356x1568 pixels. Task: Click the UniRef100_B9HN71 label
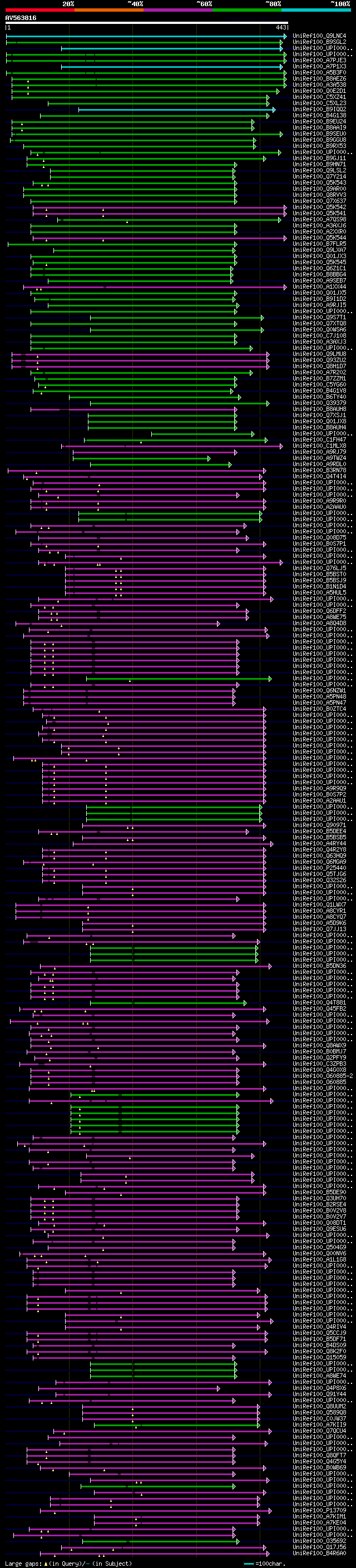click(x=319, y=164)
